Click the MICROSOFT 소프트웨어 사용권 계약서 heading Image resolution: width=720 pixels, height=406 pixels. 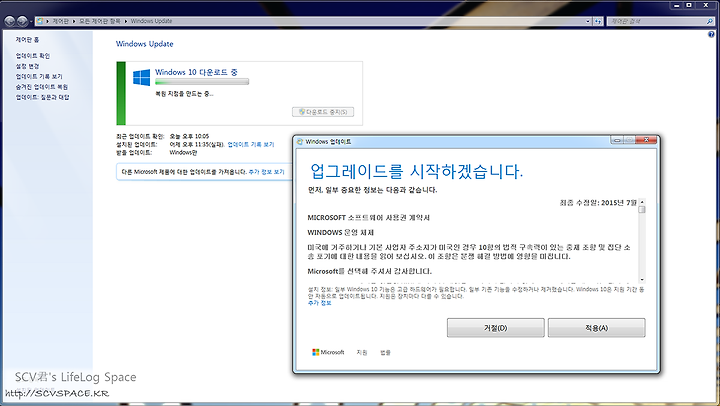(368, 218)
